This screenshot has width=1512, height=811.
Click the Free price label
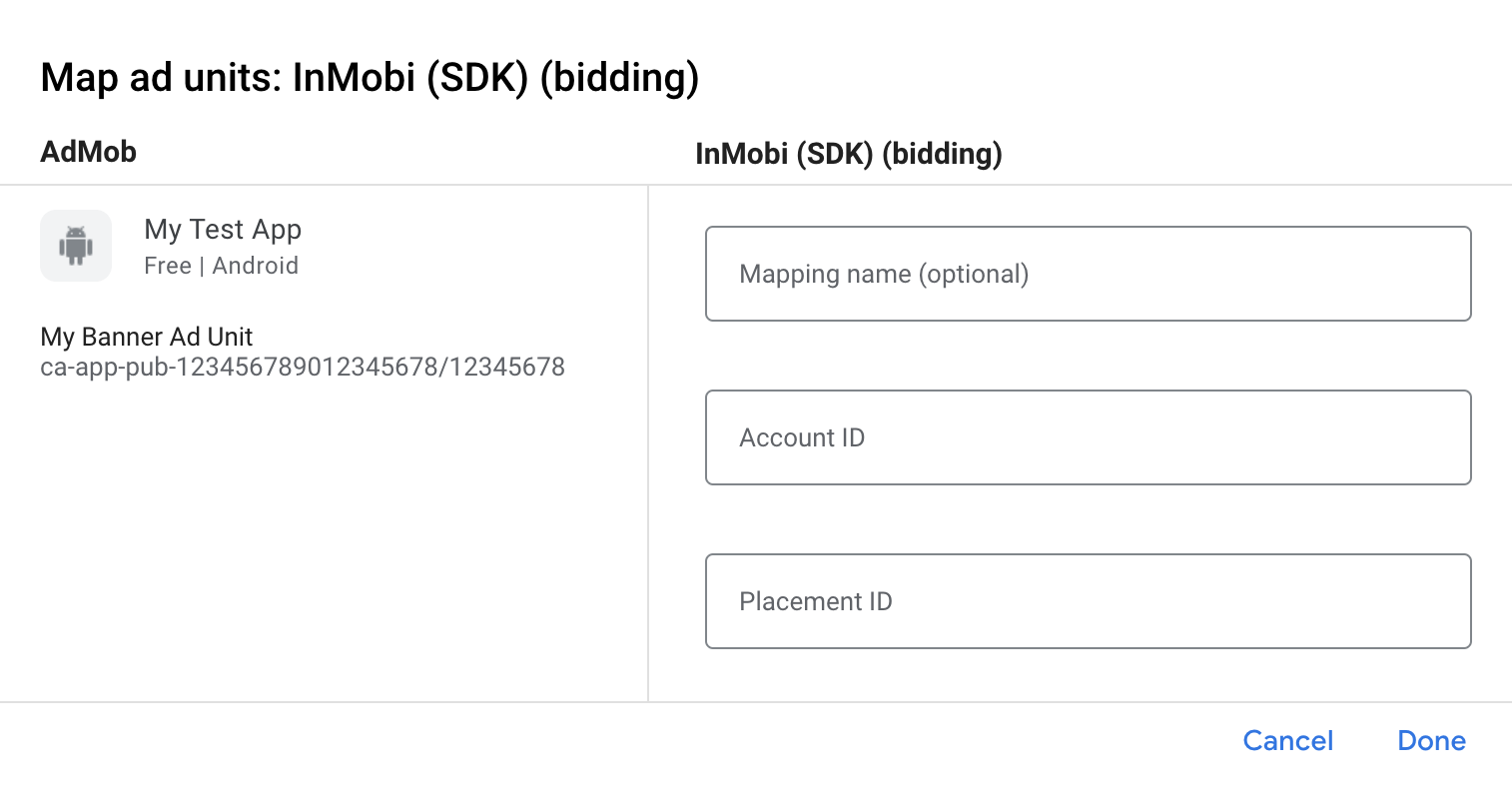tap(167, 266)
